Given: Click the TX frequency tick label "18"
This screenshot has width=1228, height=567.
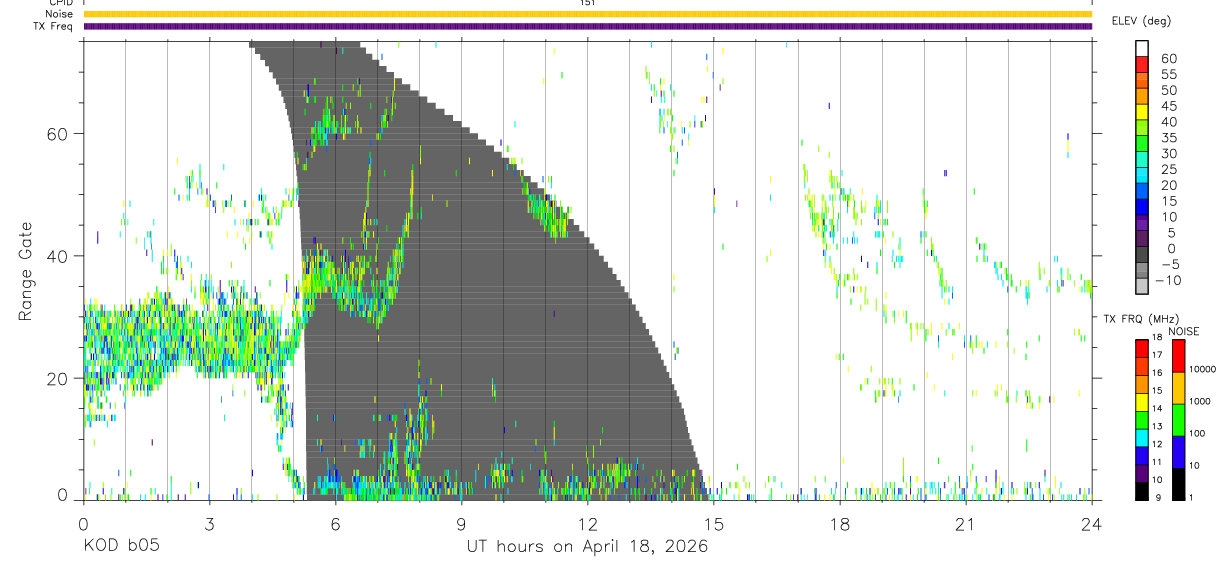Looking at the screenshot, I should coord(1157,337).
